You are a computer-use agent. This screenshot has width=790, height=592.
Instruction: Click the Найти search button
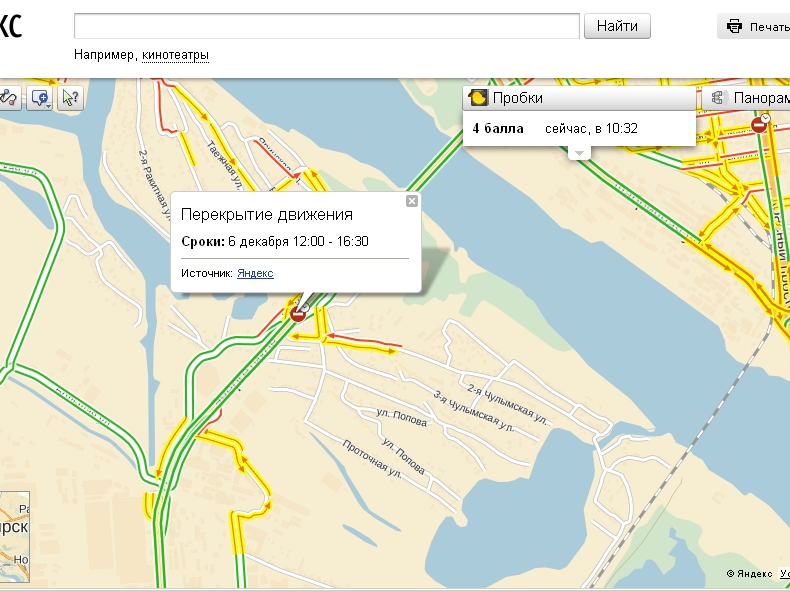pos(617,26)
